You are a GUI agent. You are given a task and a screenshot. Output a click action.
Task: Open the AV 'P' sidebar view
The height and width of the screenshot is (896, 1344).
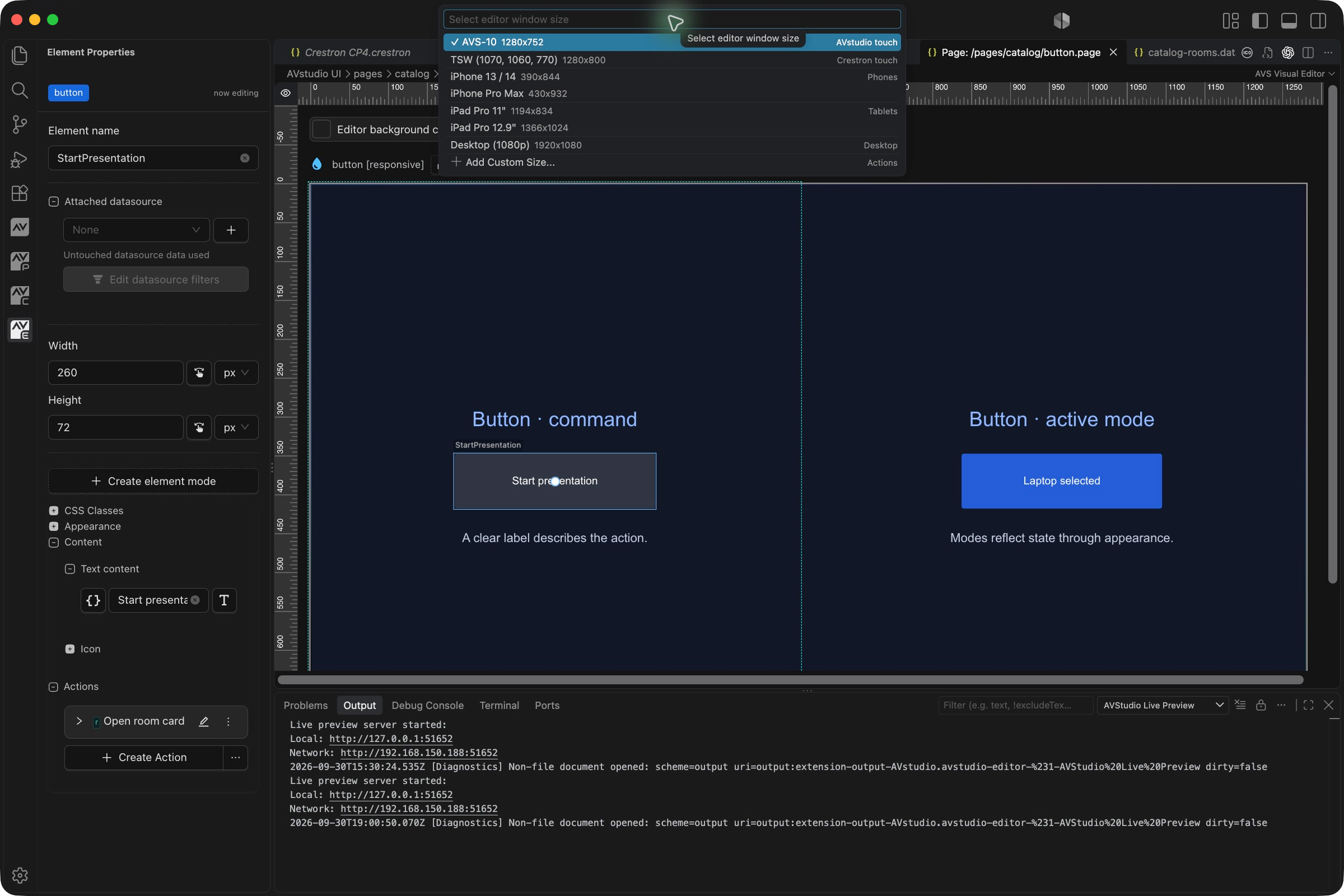click(20, 261)
